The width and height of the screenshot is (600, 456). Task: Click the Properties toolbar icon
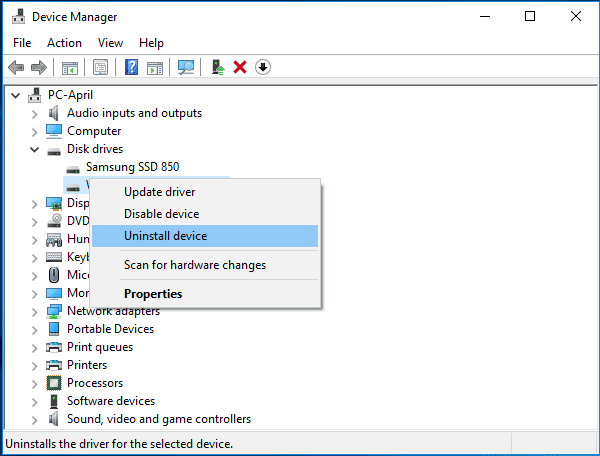pyautogui.click(x=100, y=68)
